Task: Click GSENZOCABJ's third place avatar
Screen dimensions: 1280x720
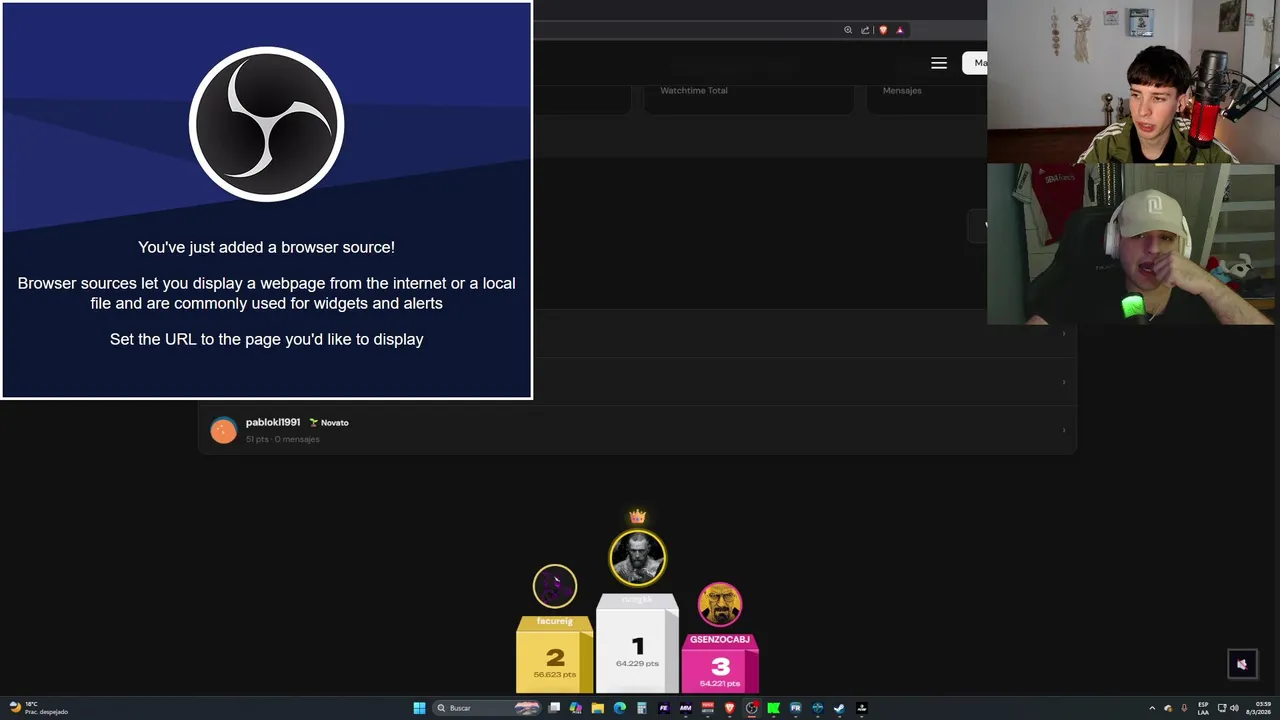Action: tap(720, 604)
